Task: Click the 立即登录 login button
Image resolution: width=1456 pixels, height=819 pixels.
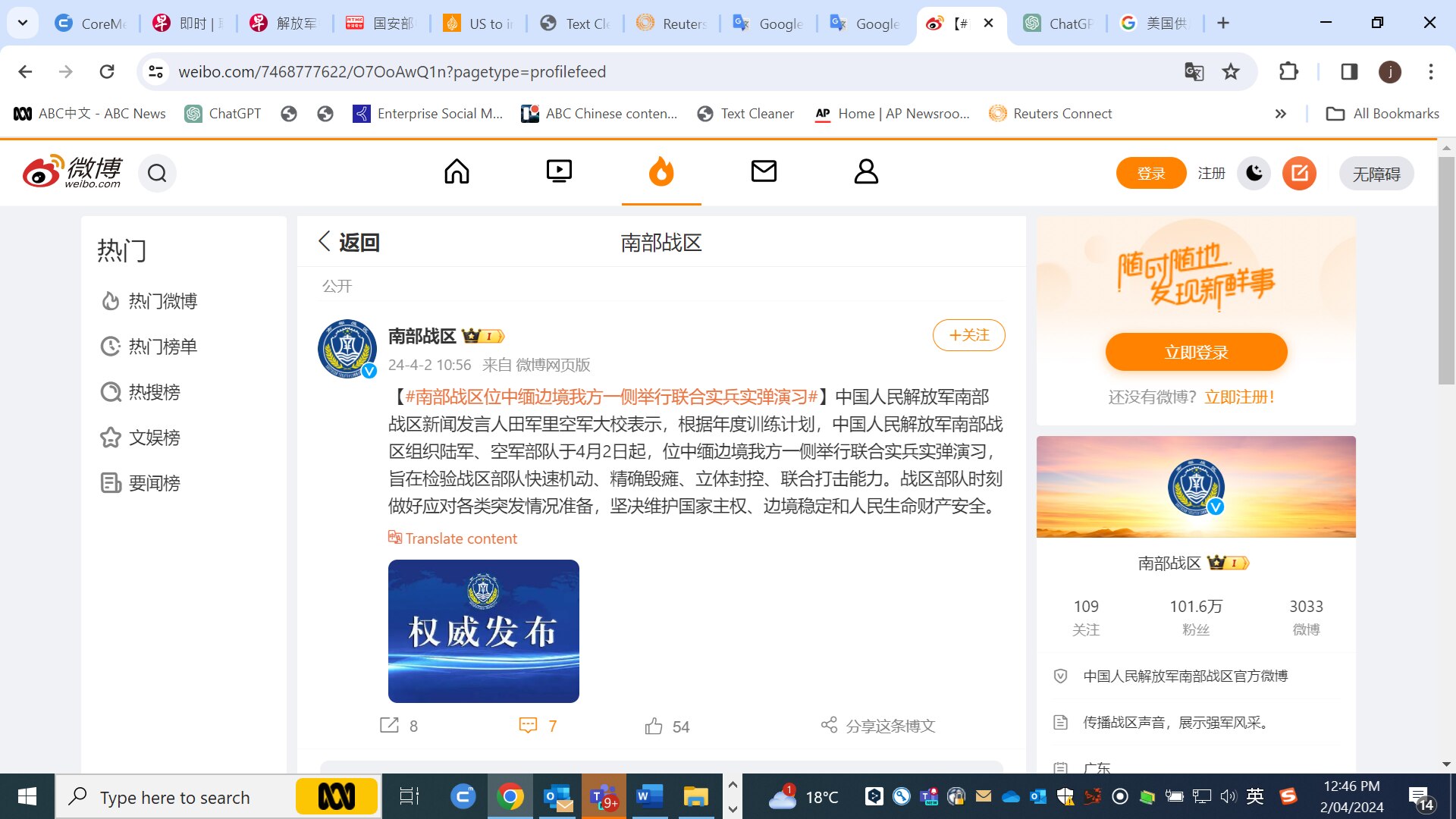Action: click(x=1196, y=351)
